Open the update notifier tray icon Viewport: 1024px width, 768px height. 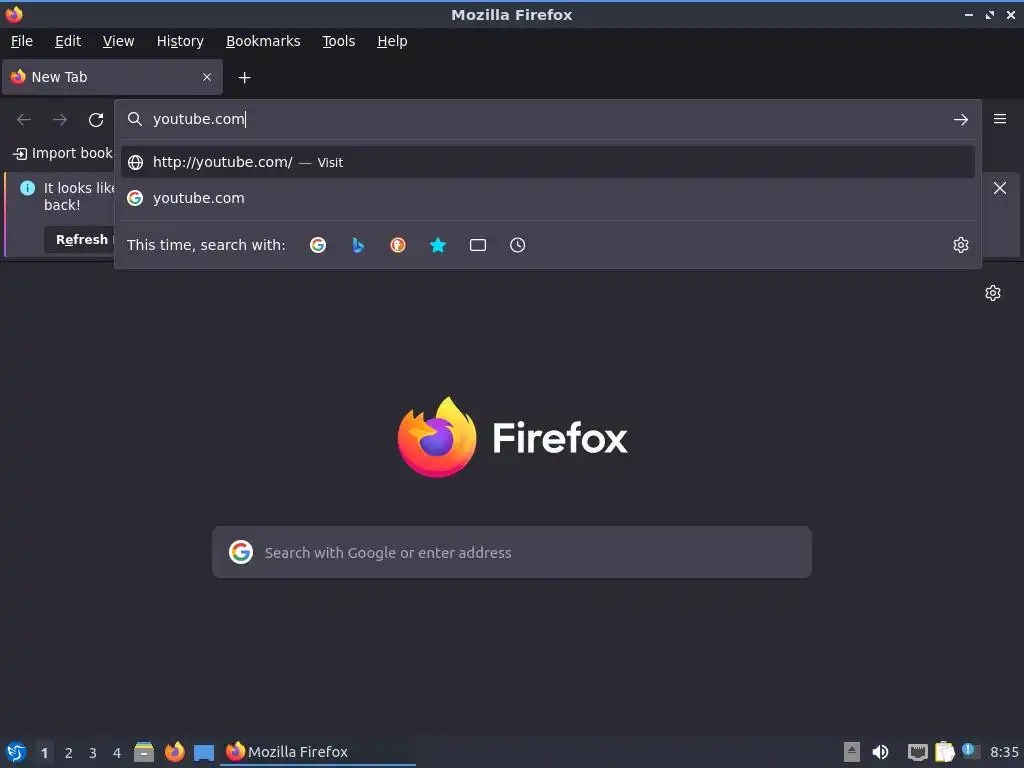[971, 751]
